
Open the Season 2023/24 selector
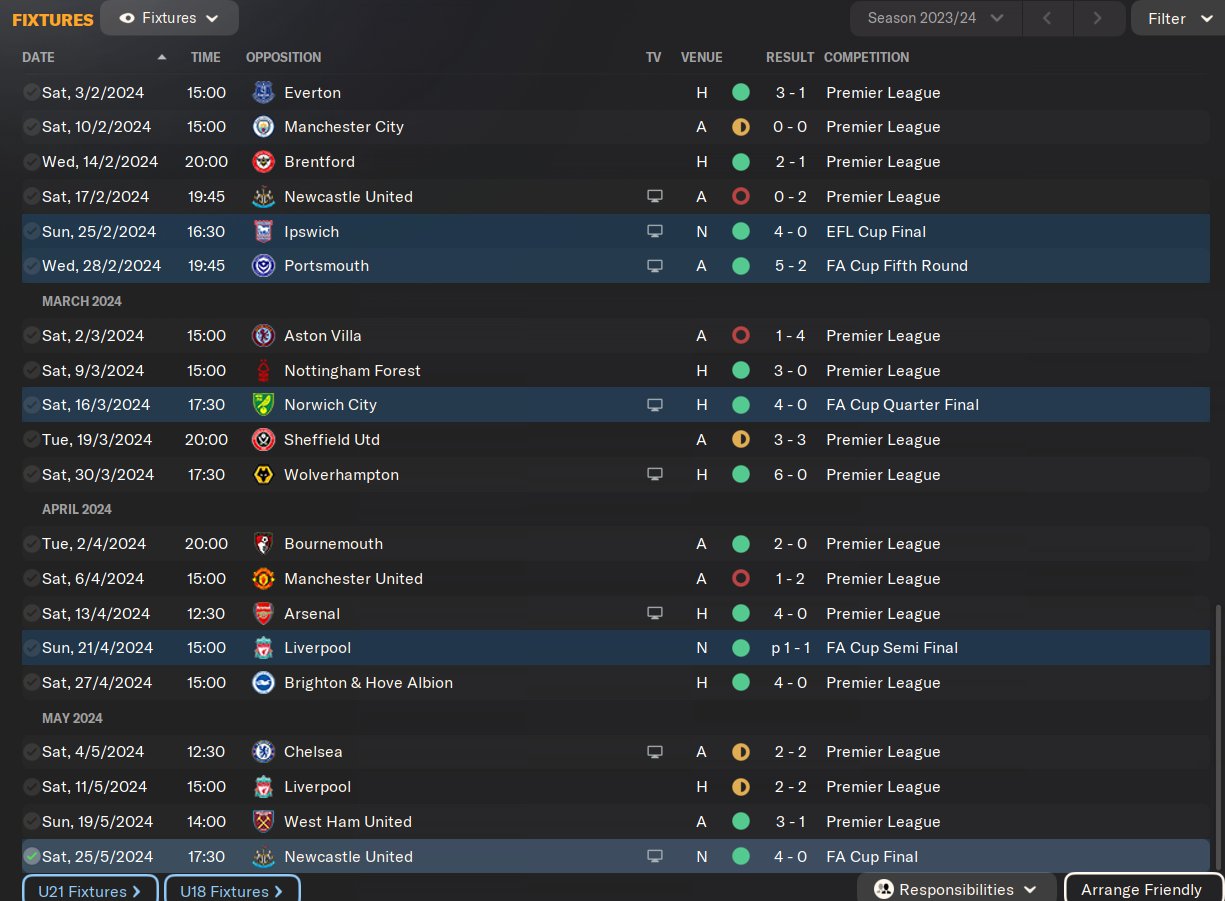pyautogui.click(x=936, y=18)
